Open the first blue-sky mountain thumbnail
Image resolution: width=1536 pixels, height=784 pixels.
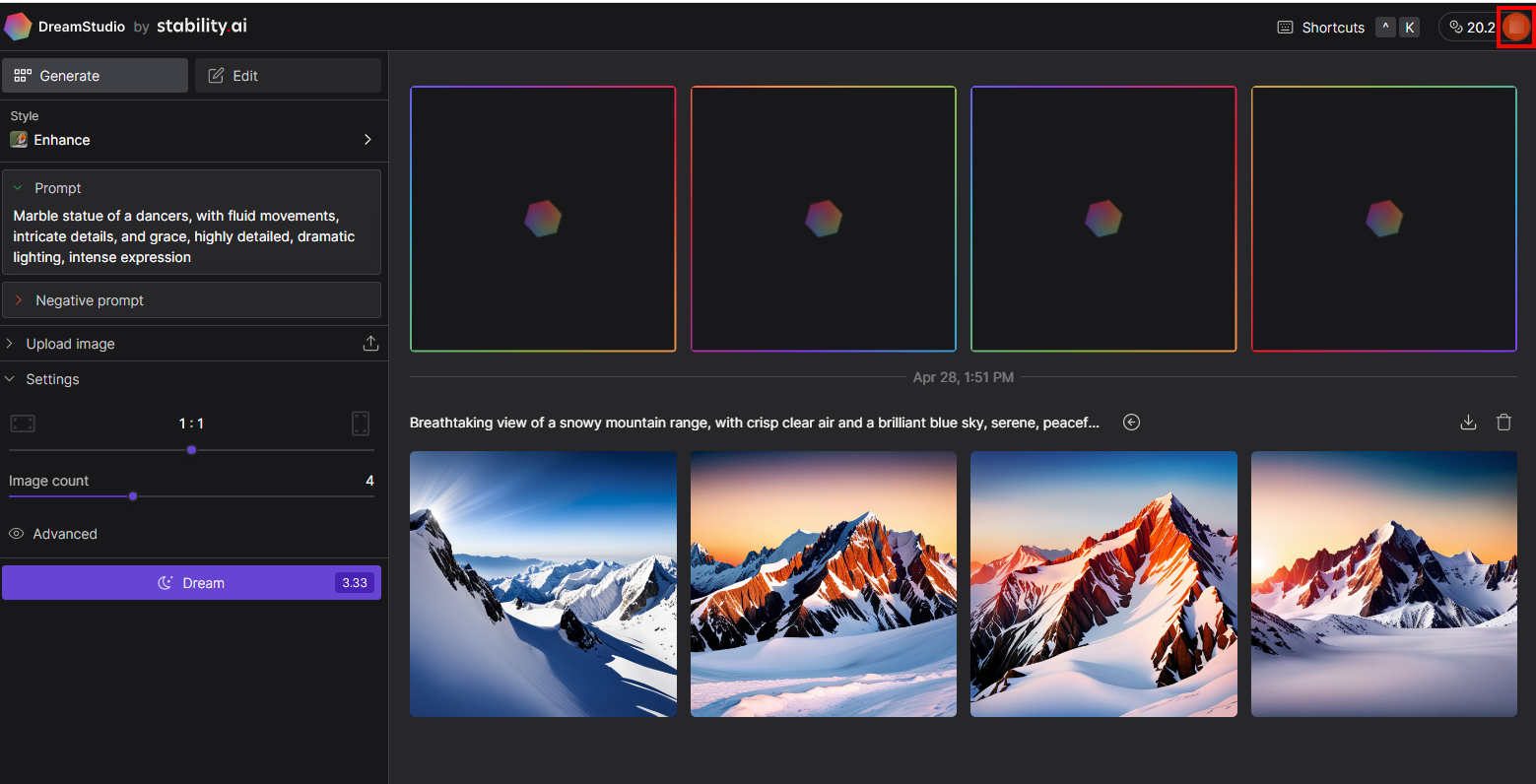click(x=543, y=584)
